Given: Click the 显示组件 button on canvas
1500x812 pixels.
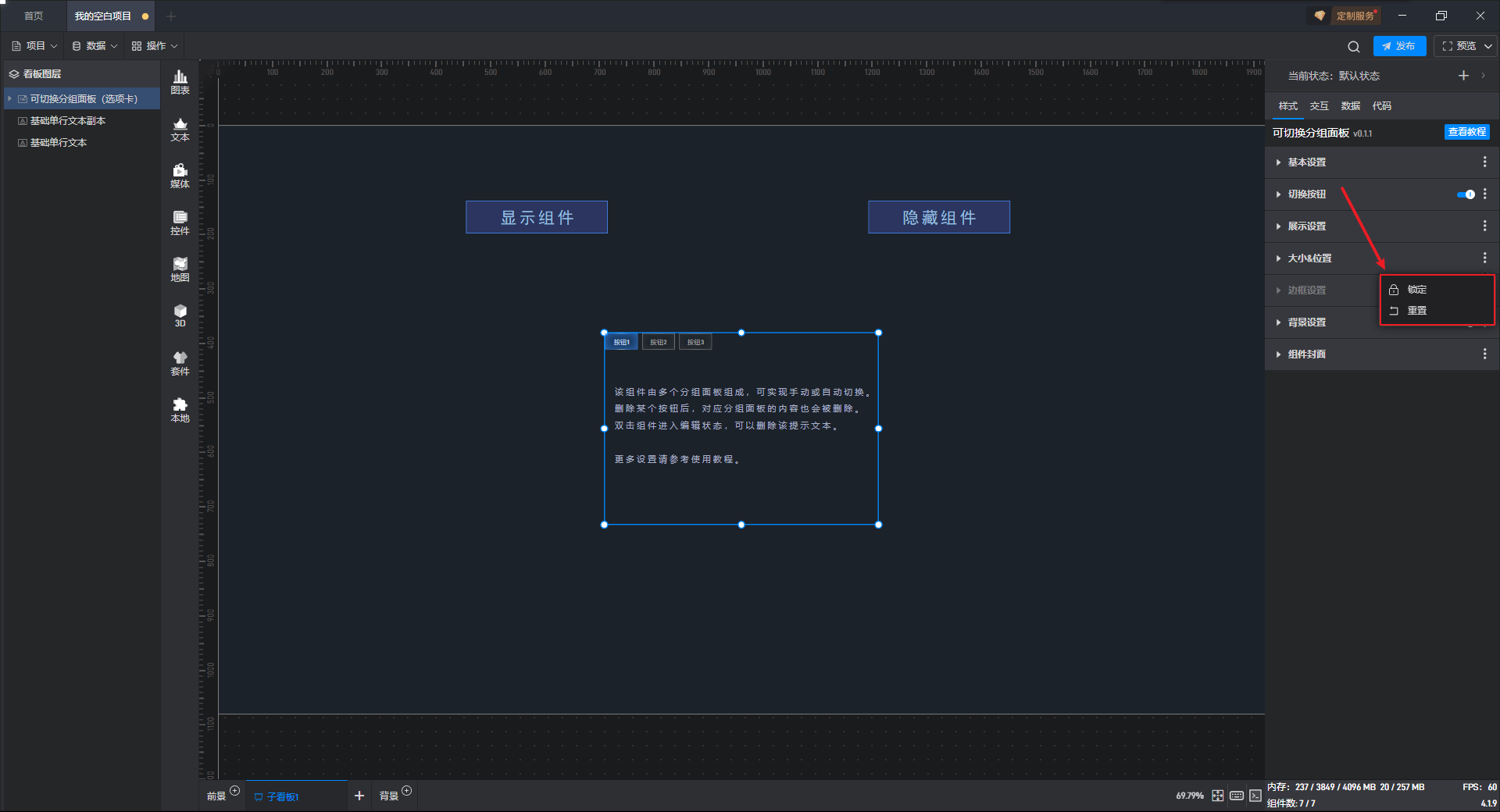Looking at the screenshot, I should (x=537, y=217).
